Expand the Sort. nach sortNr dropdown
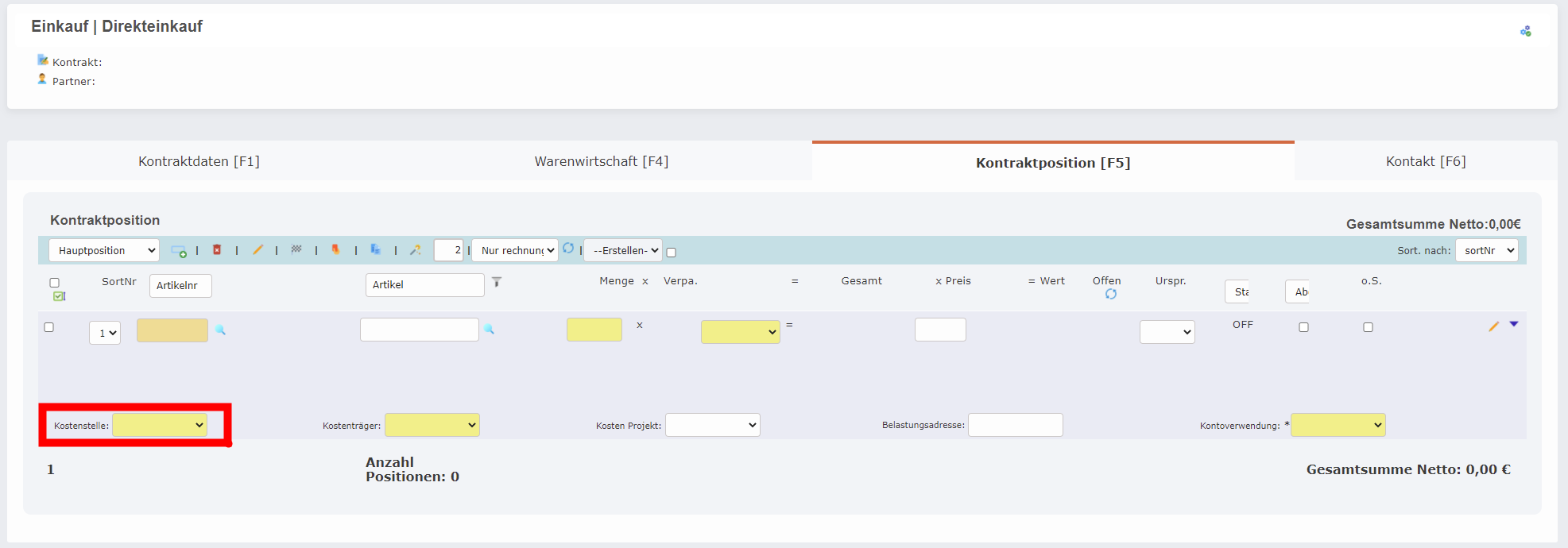Screen dimensions: 1568x548 1486,250
